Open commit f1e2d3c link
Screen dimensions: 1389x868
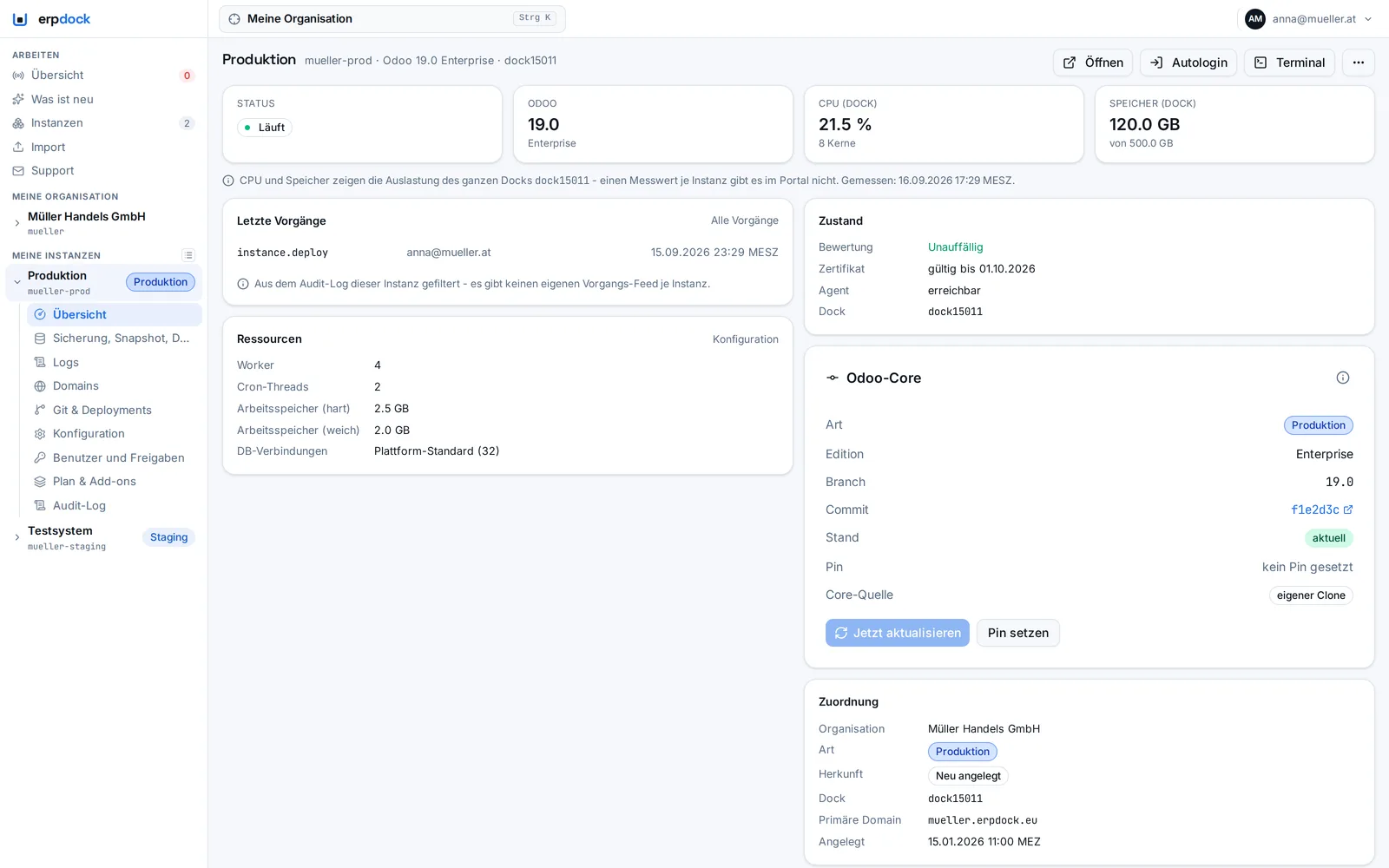coord(1322,510)
